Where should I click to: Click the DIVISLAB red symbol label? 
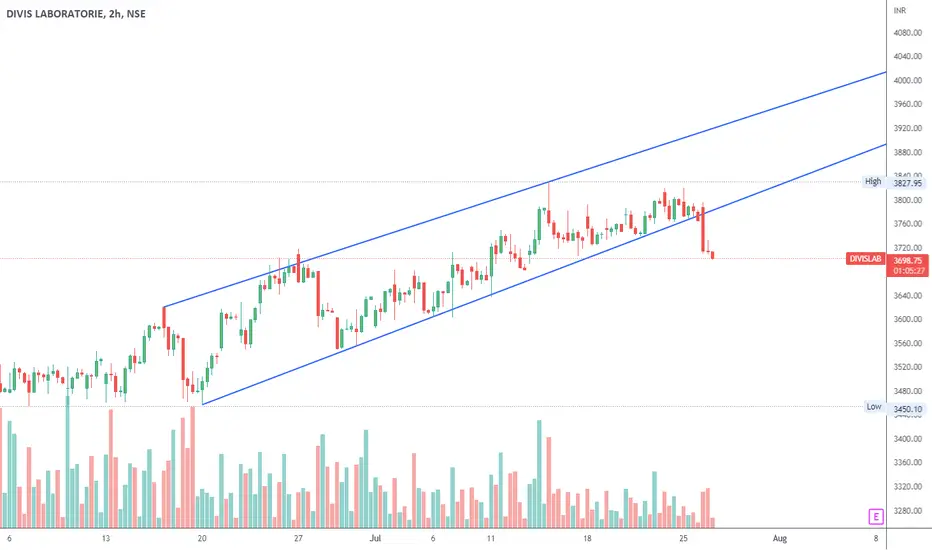pyautogui.click(x=865, y=259)
